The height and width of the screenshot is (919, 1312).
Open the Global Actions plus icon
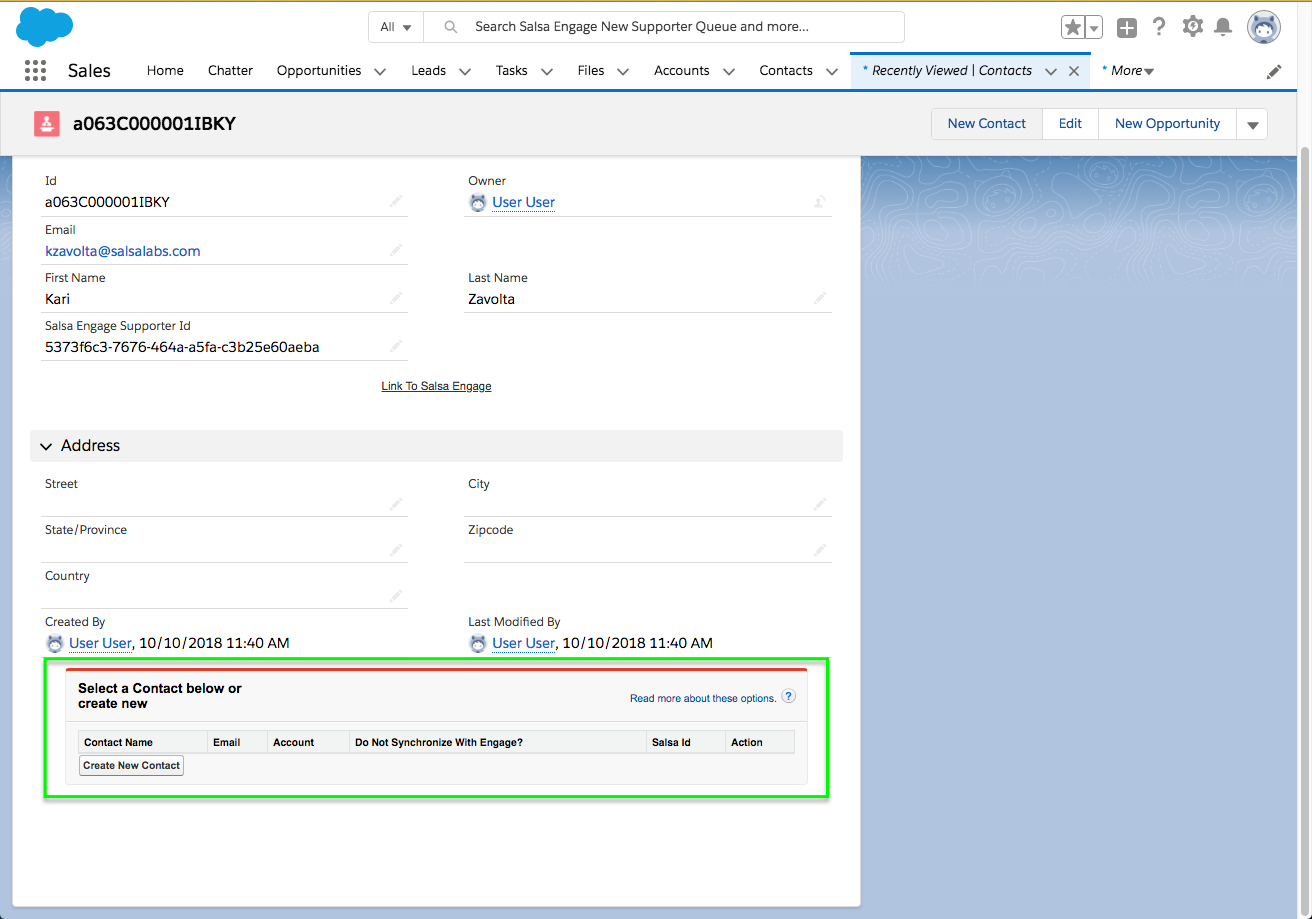1127,28
